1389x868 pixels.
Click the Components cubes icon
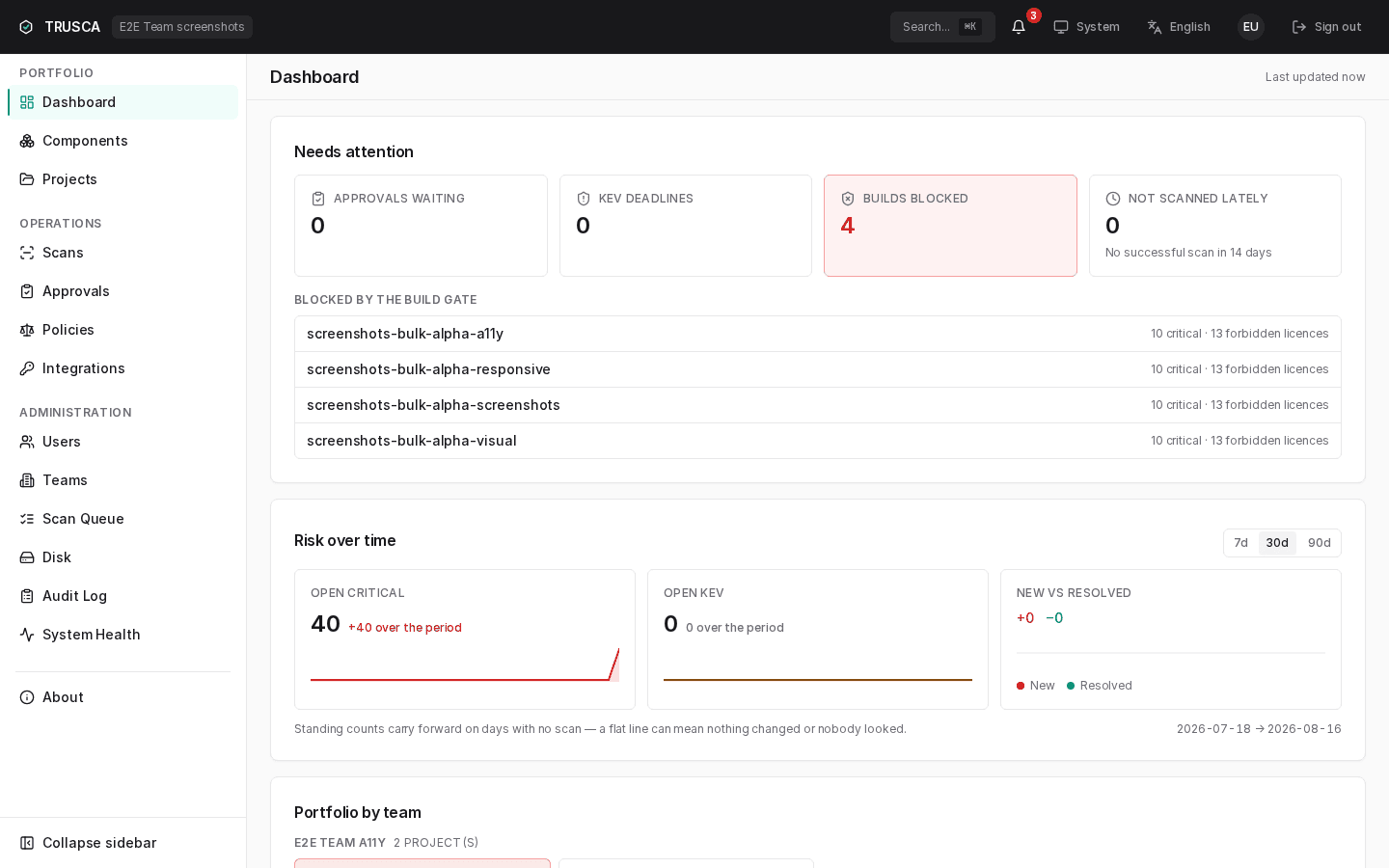pos(27,141)
